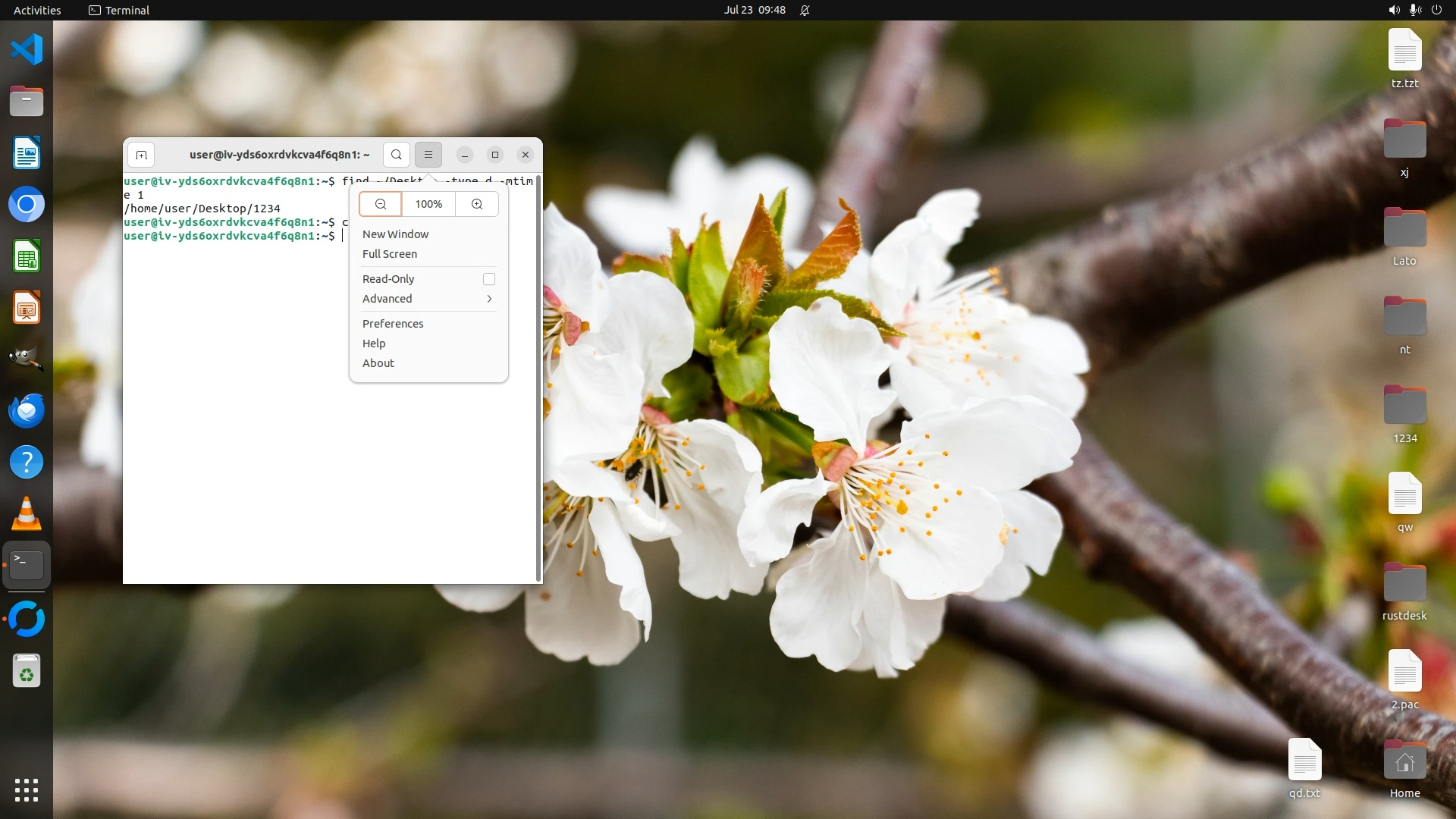This screenshot has width=1456, height=819.
Task: Open the clock calendar dropdown
Action: [755, 10]
